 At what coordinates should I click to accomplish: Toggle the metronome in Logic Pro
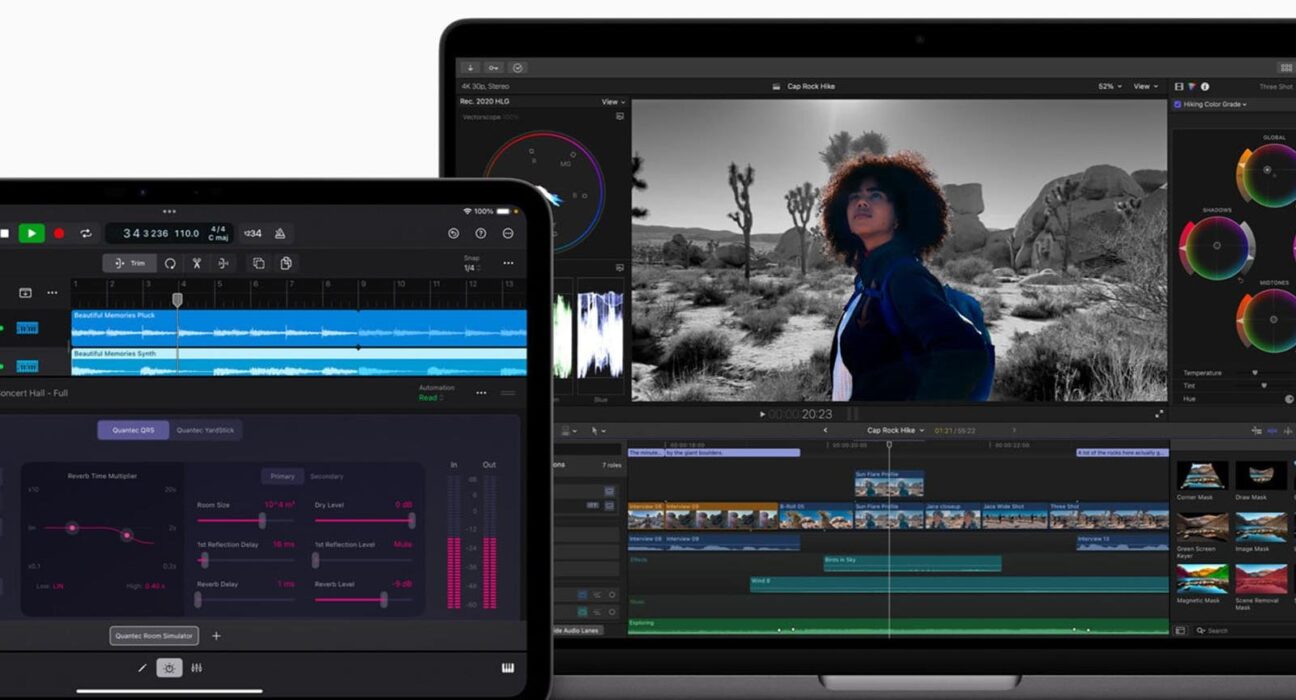point(280,233)
